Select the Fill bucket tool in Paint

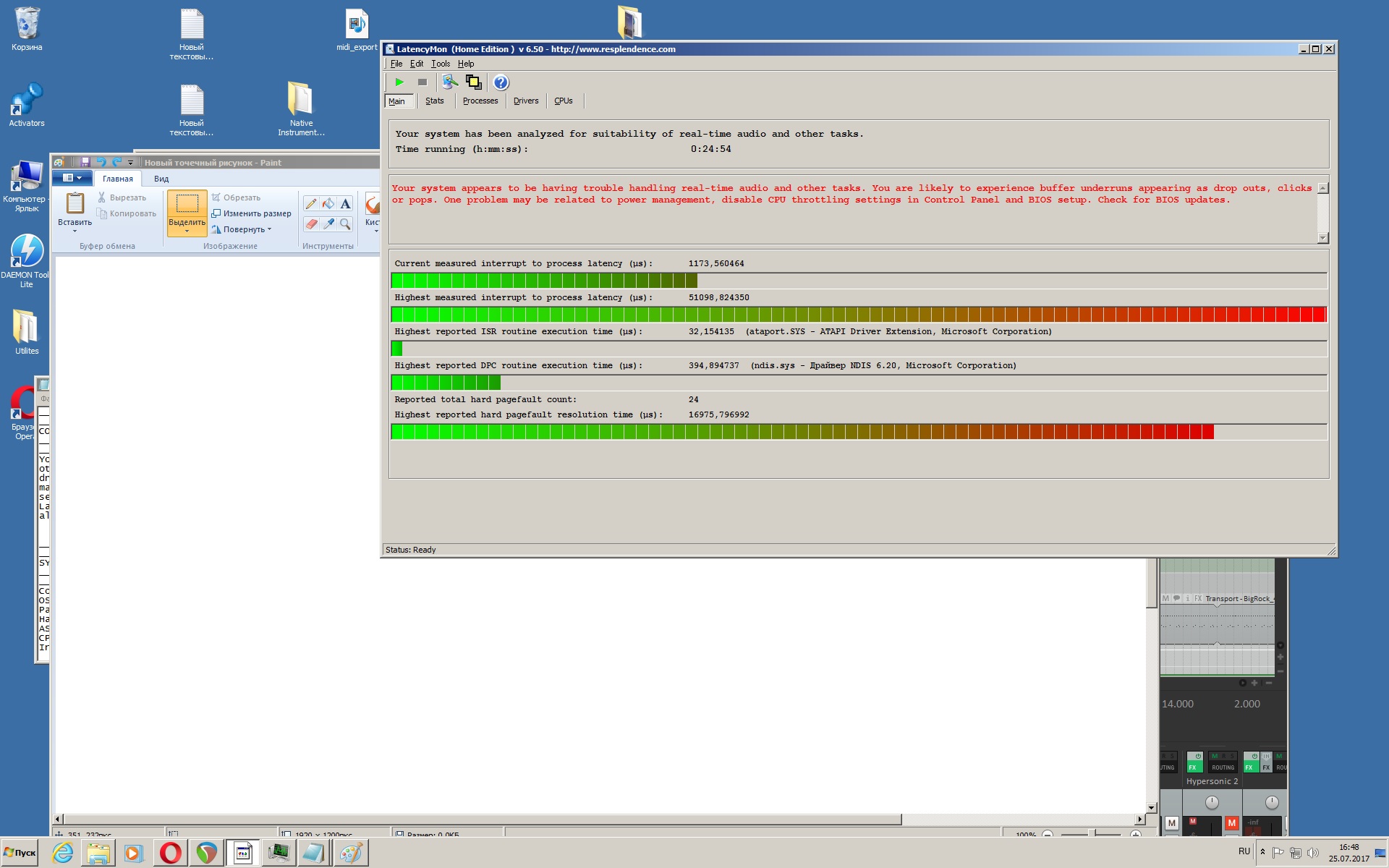pyautogui.click(x=328, y=204)
